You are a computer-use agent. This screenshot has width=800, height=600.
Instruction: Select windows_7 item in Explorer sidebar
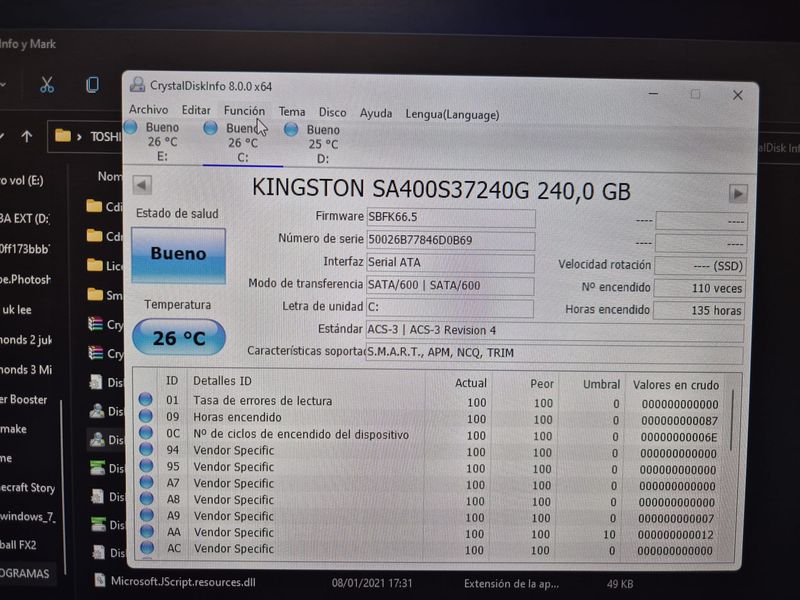coord(27,516)
